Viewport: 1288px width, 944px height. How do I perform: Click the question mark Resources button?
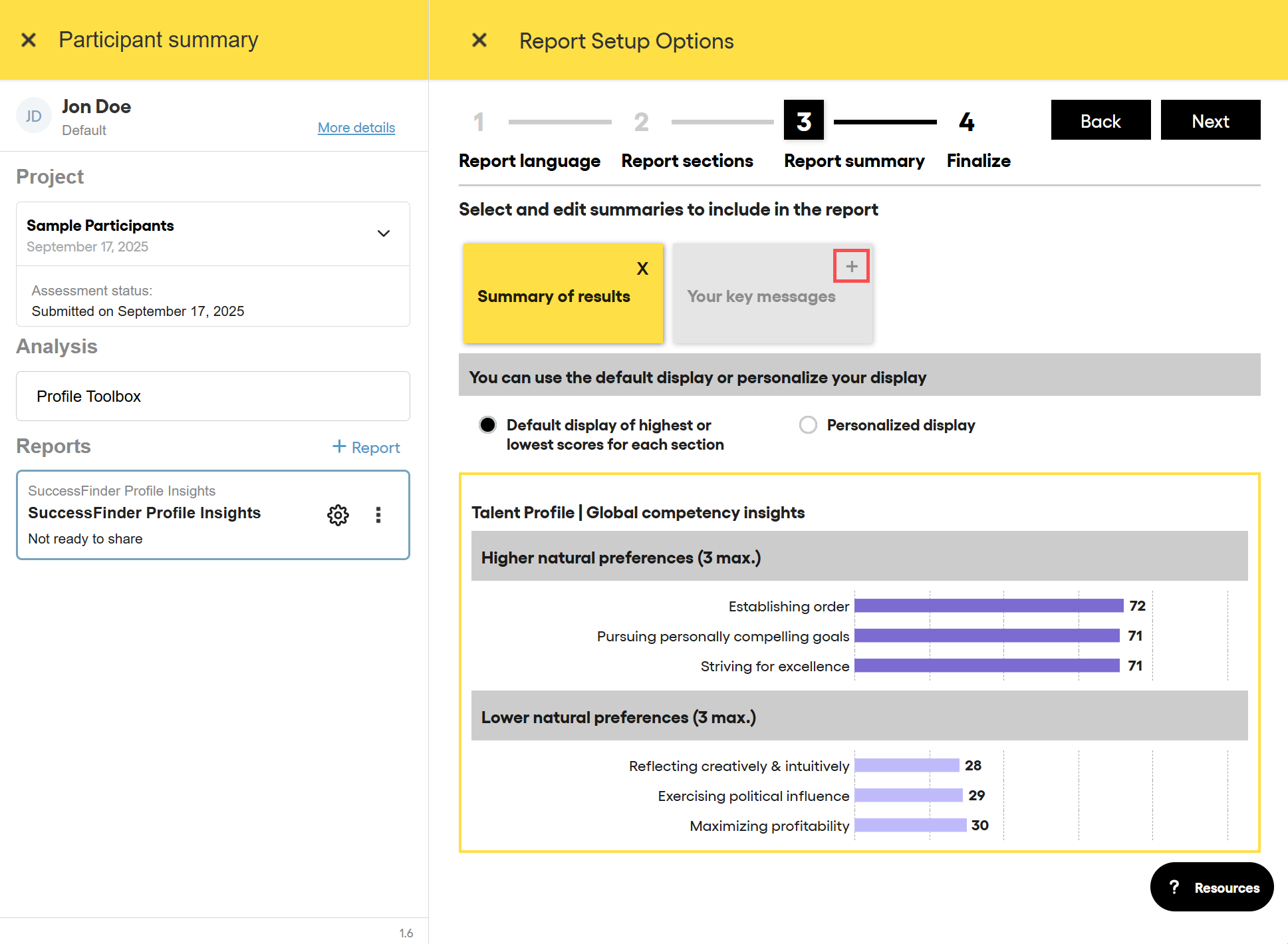(1212, 887)
